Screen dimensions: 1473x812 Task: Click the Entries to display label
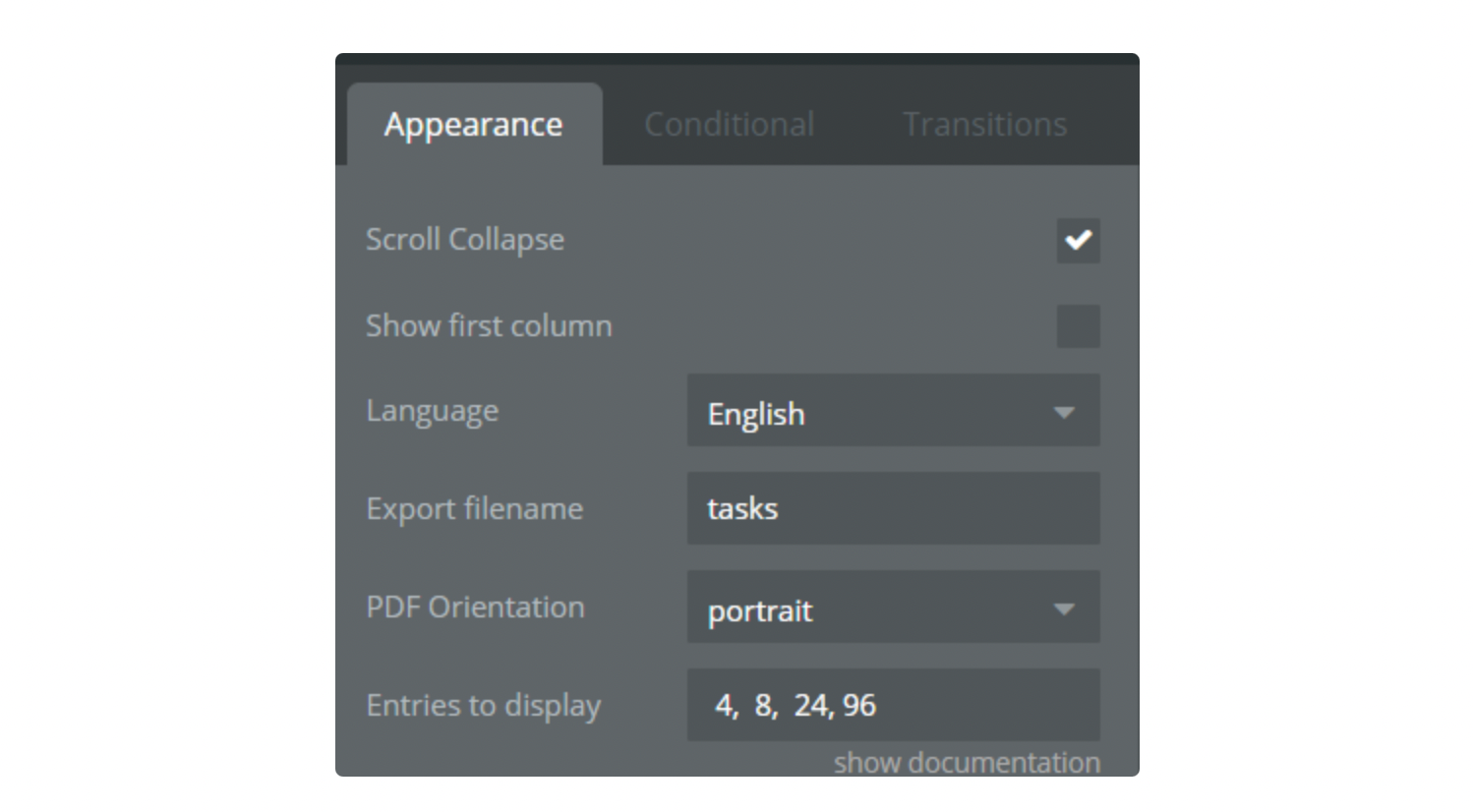coord(483,706)
